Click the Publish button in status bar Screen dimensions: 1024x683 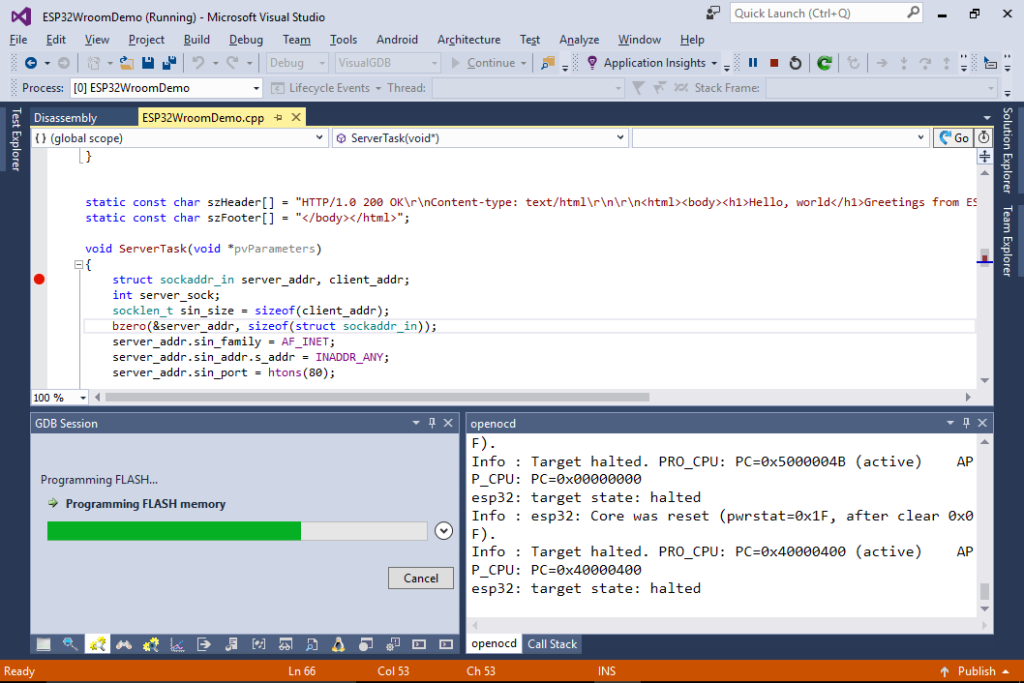975,671
